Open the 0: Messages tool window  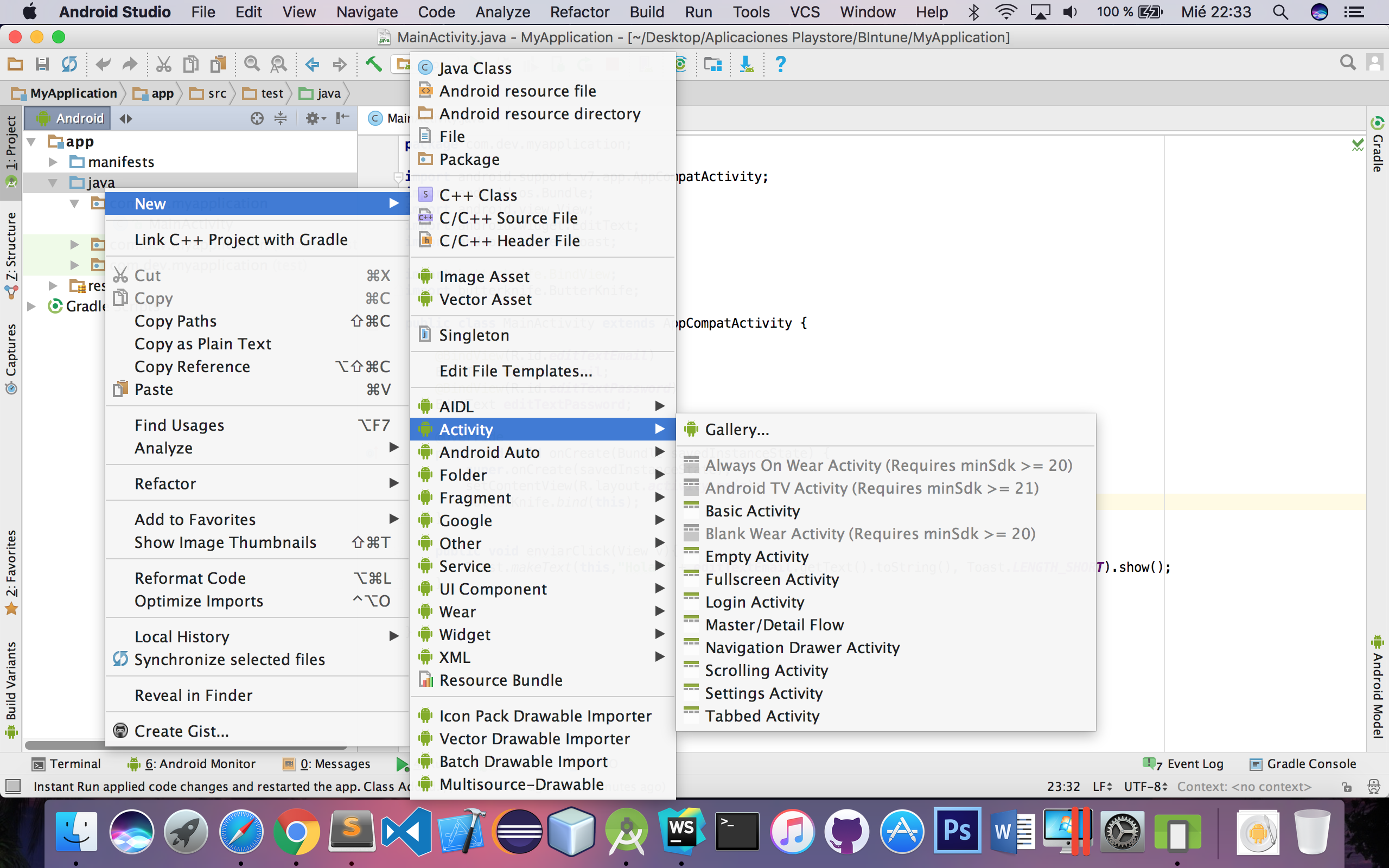coord(327,763)
